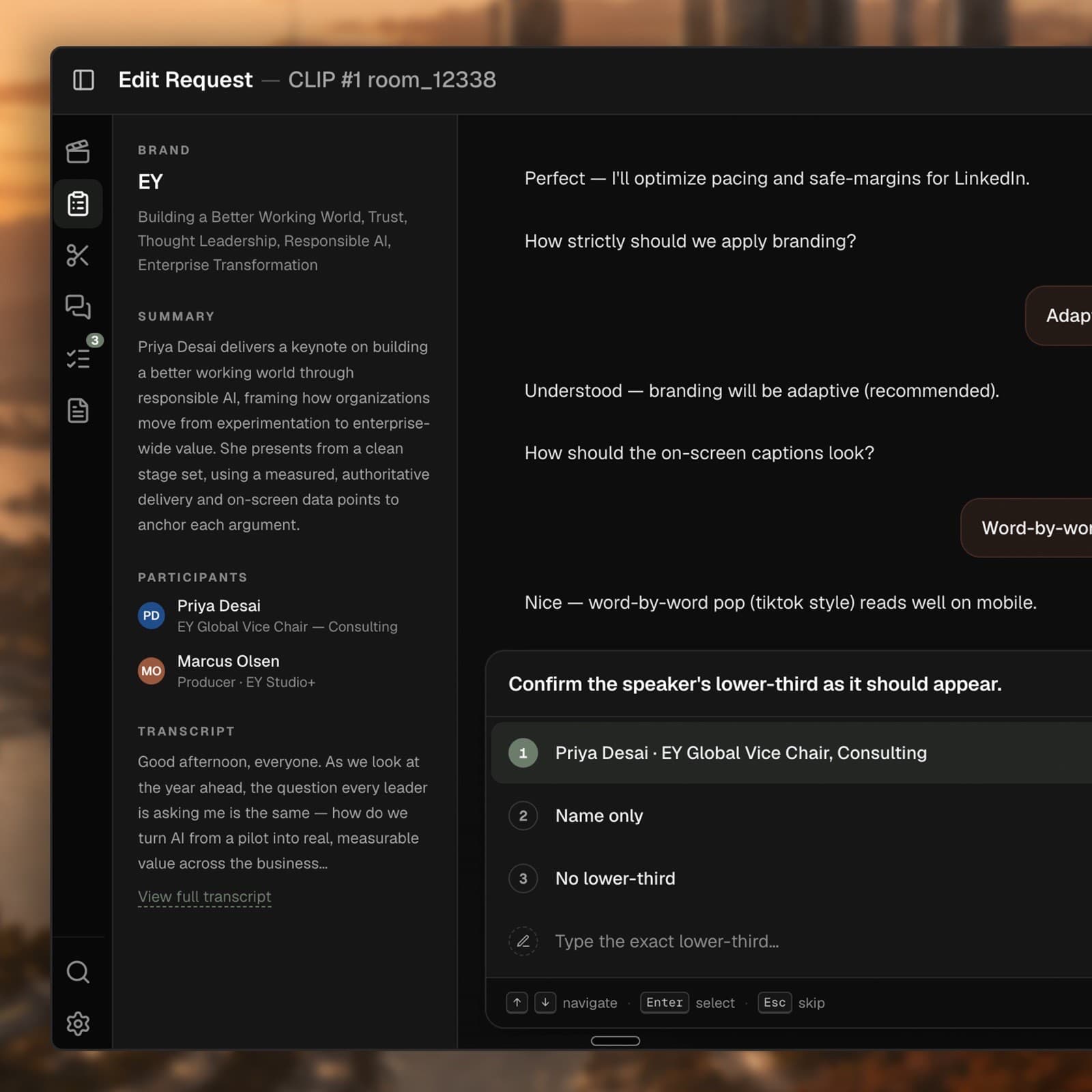
Task: Click 'Perfect — I'll optimize pacing' message
Action: click(x=777, y=178)
